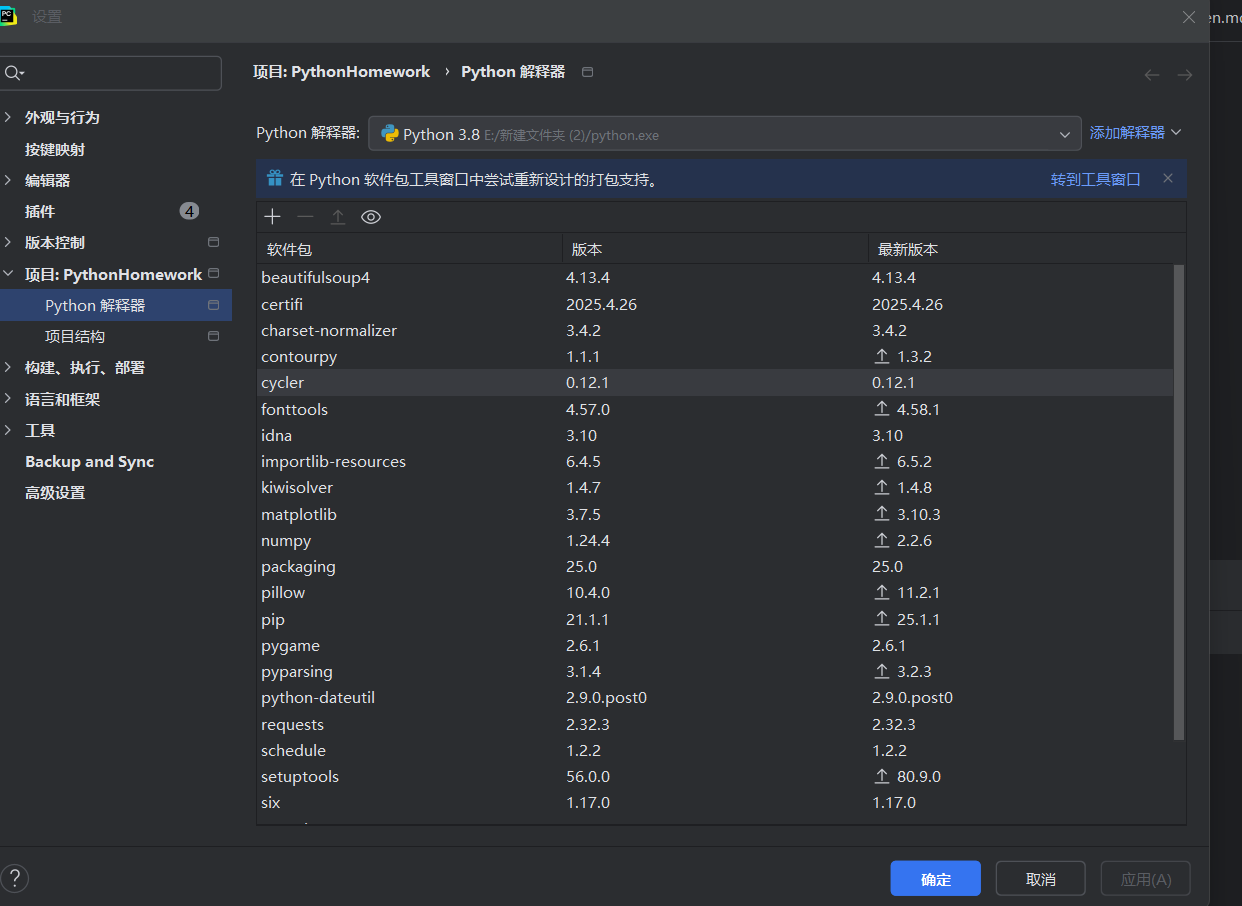Click the upgrade arrow beside pip 25.1.1
This screenshot has width=1242, height=906.
pos(882,619)
